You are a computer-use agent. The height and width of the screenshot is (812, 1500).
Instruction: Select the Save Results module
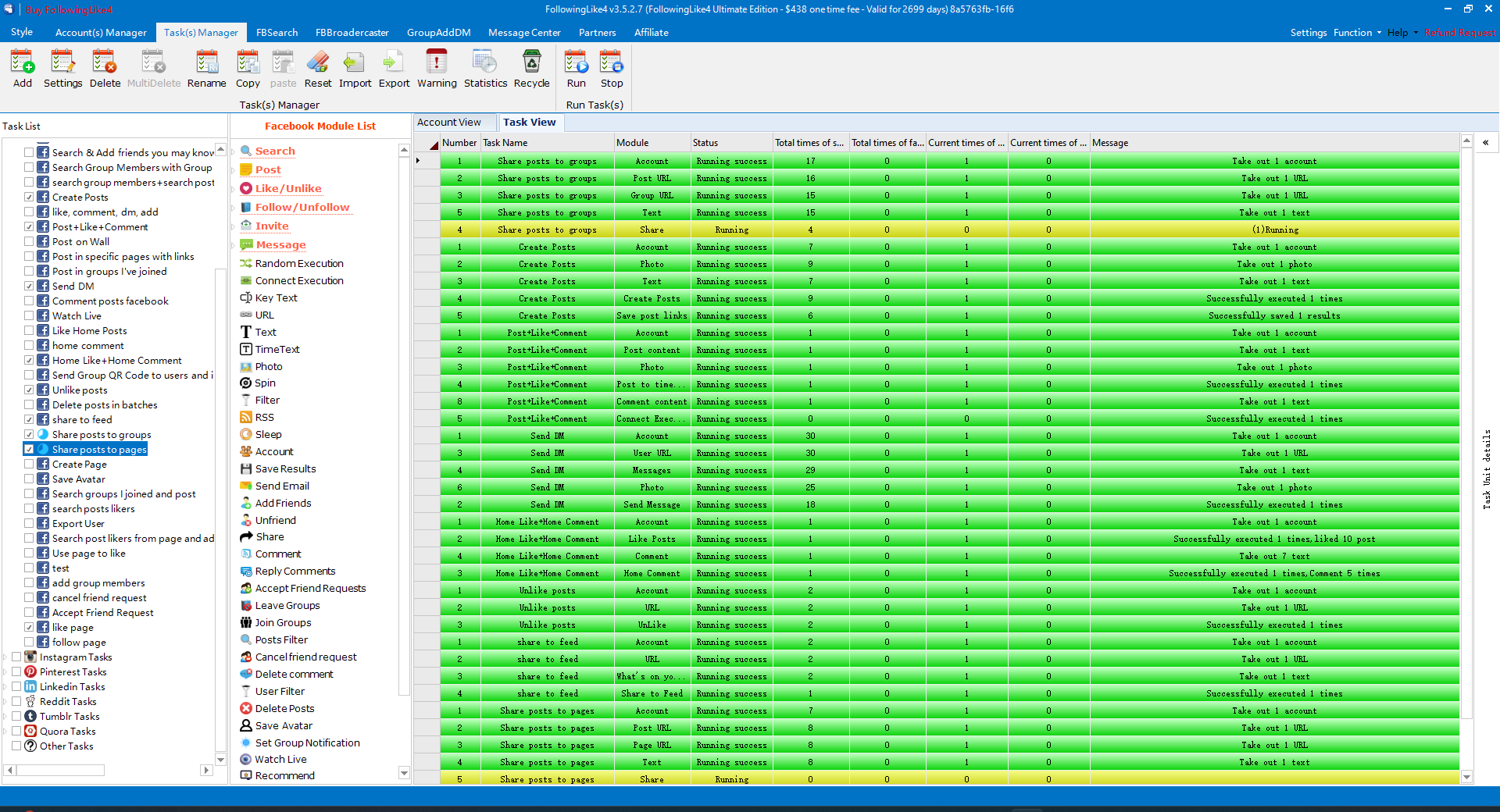(278, 469)
